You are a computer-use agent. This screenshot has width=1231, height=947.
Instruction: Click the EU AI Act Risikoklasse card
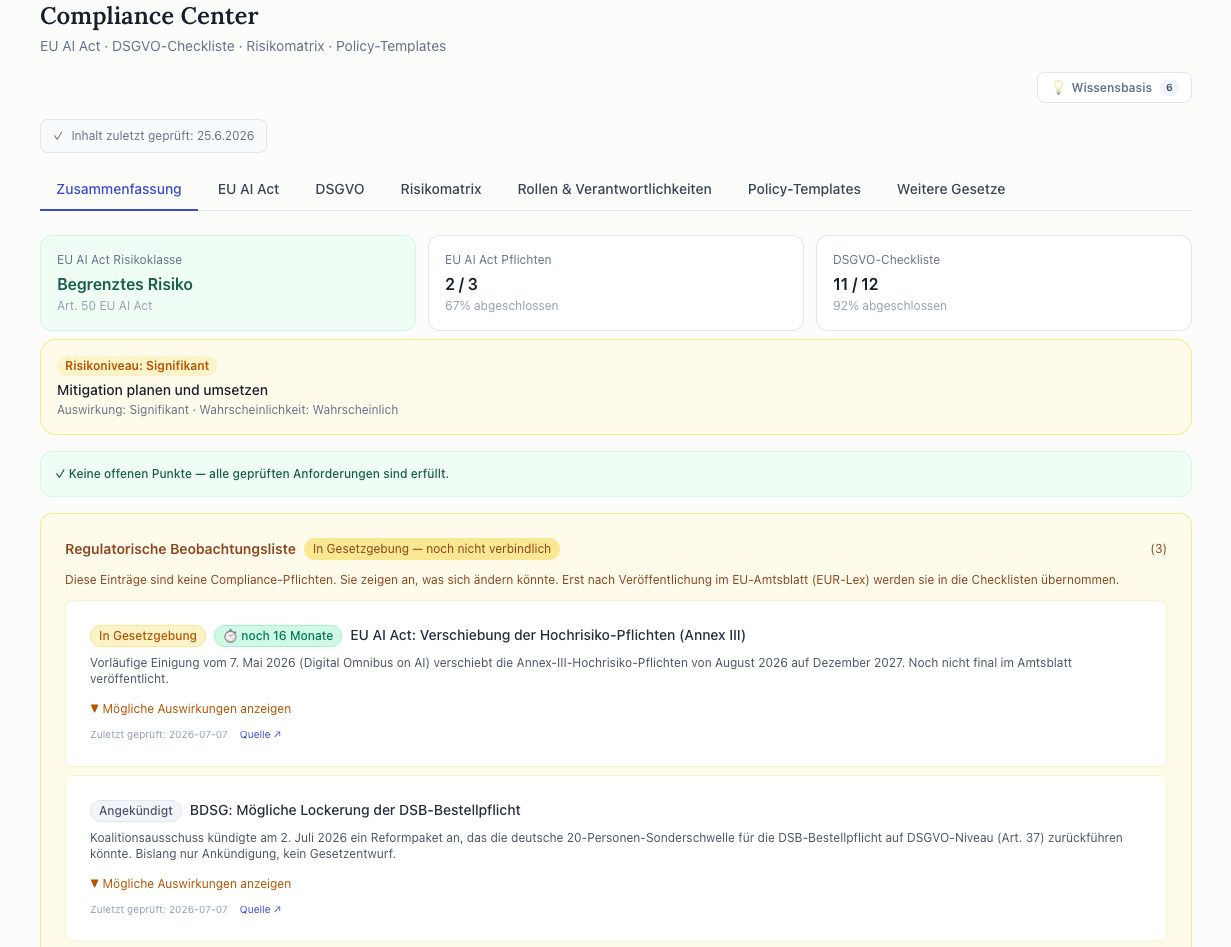coord(228,283)
